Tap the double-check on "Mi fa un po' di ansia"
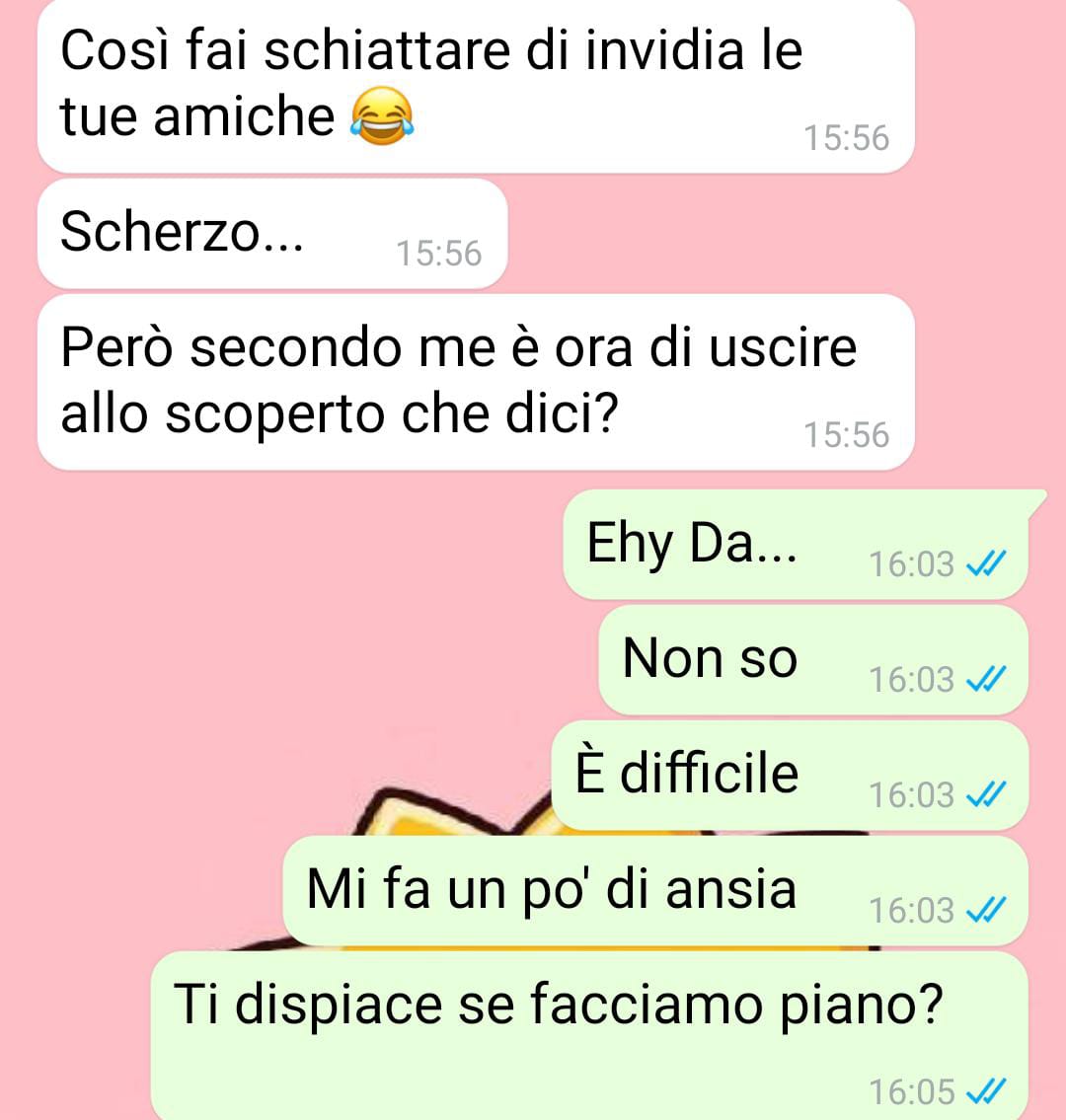This screenshot has height=1120, width=1066. (985, 910)
